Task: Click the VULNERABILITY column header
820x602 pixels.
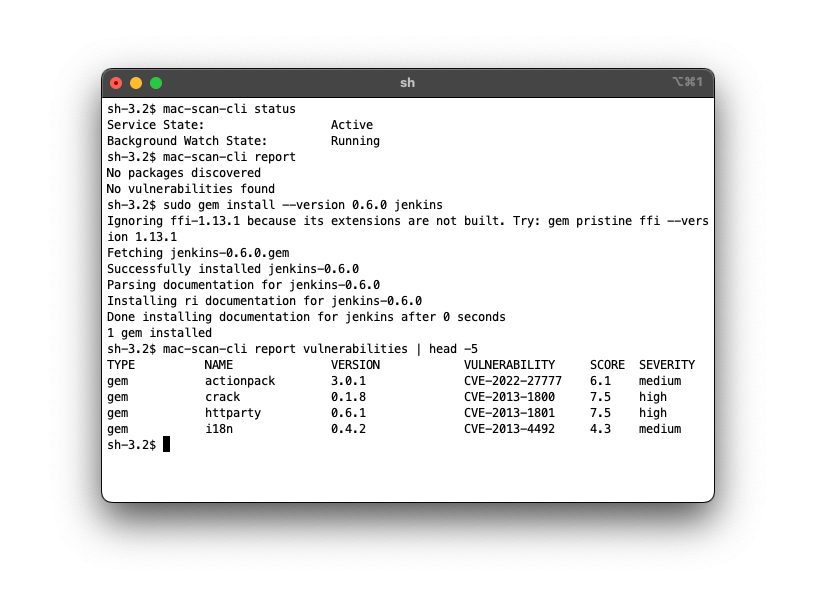Action: 509,365
